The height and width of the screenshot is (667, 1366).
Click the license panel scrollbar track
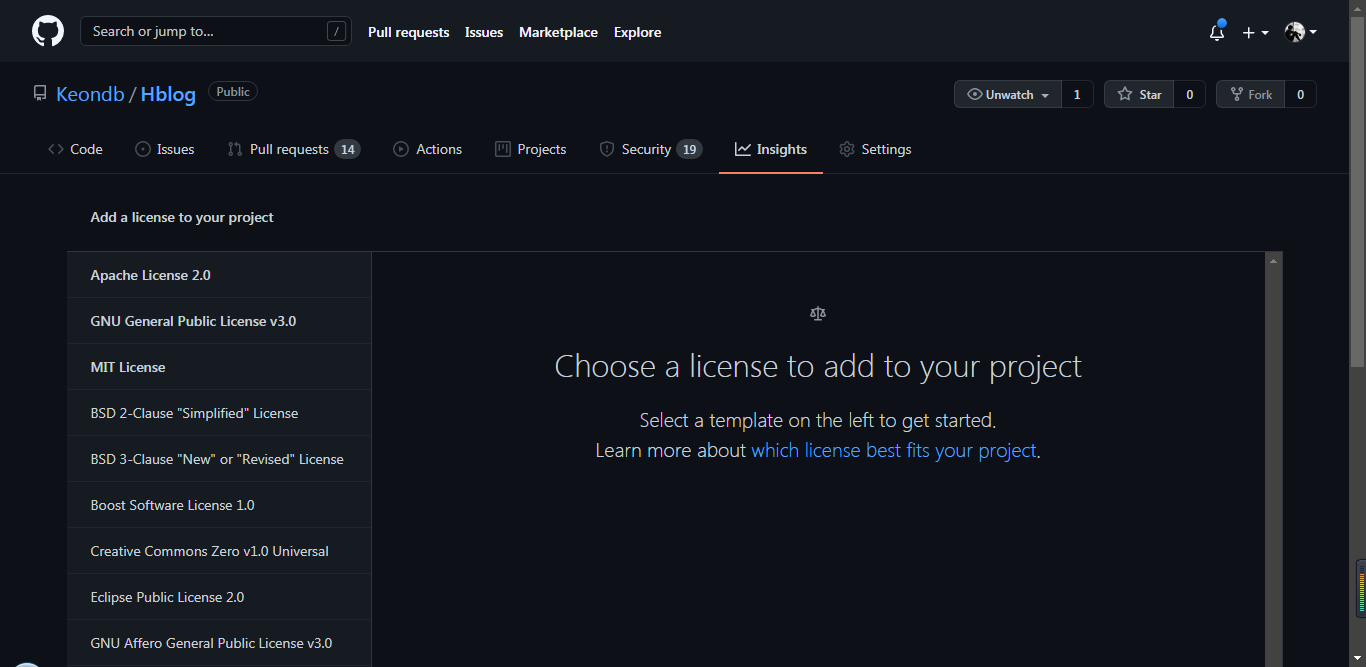tap(1273, 466)
